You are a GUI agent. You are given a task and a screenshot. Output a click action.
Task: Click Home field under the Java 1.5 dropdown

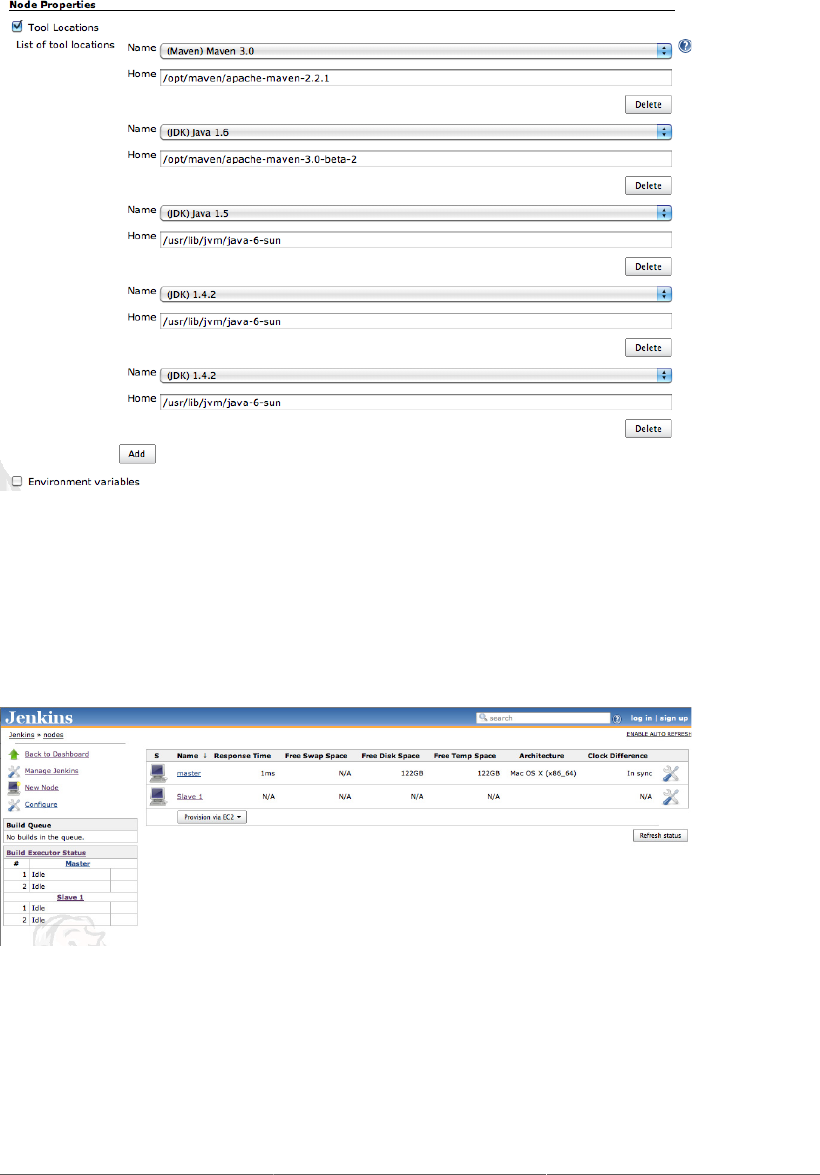coord(416,240)
